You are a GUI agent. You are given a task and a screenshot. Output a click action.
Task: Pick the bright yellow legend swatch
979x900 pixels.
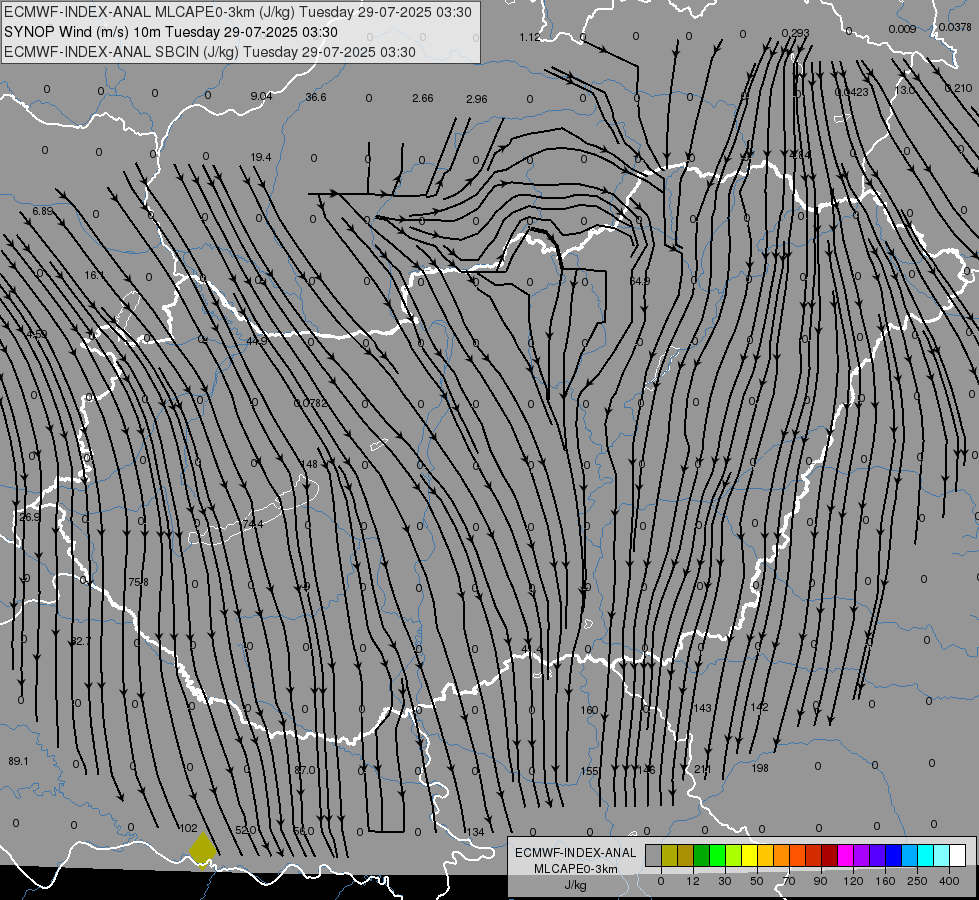tap(749, 855)
